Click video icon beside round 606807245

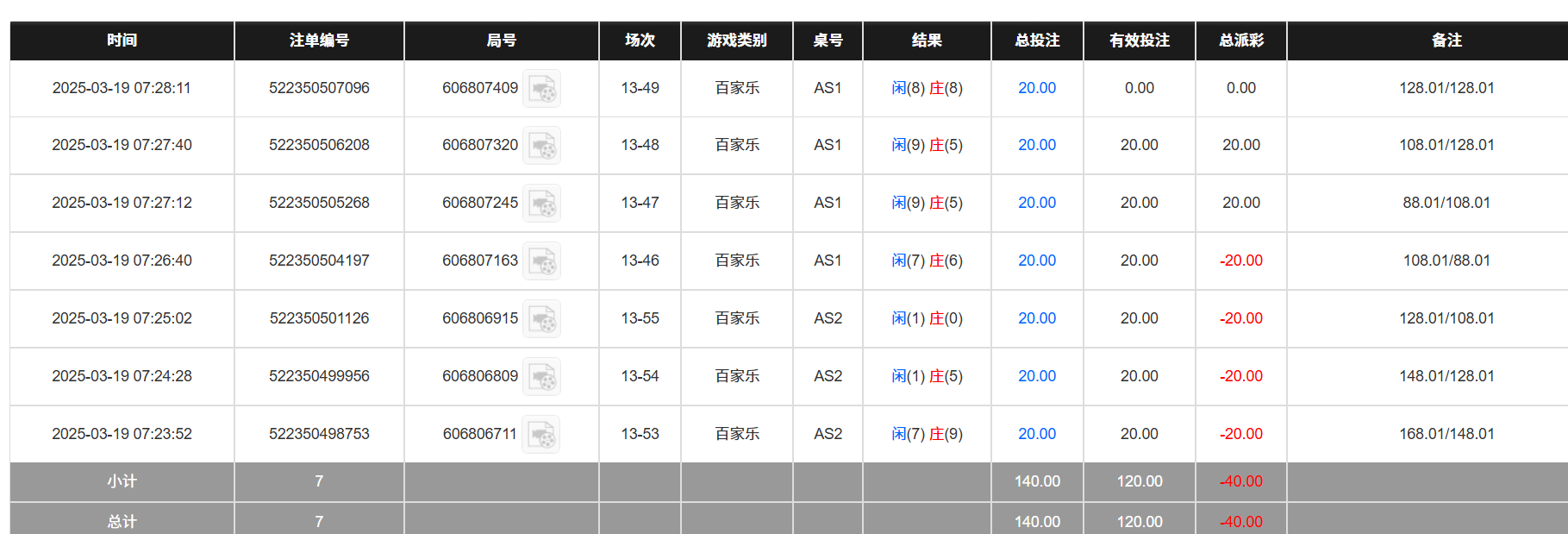tap(542, 204)
